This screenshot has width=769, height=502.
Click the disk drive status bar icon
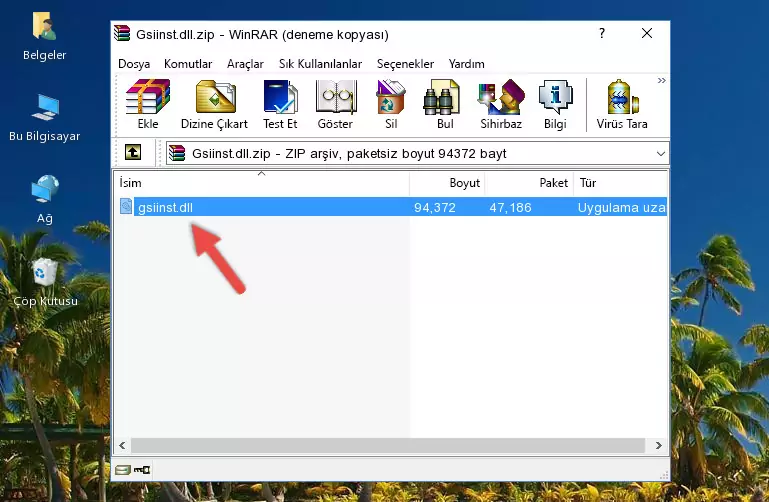[x=123, y=470]
